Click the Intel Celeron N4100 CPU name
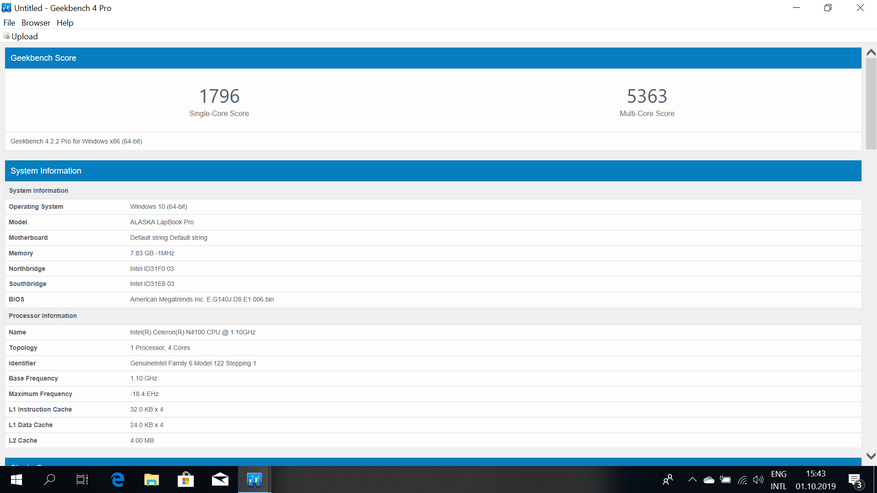 [x=193, y=332]
